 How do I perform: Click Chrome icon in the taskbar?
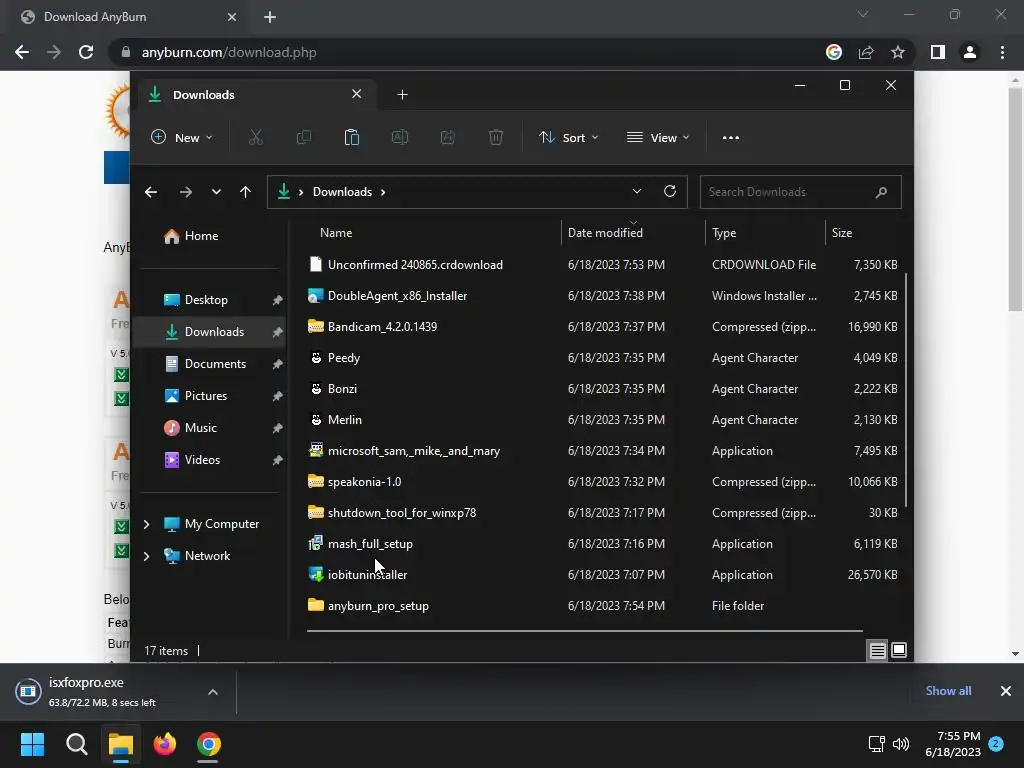(x=208, y=744)
